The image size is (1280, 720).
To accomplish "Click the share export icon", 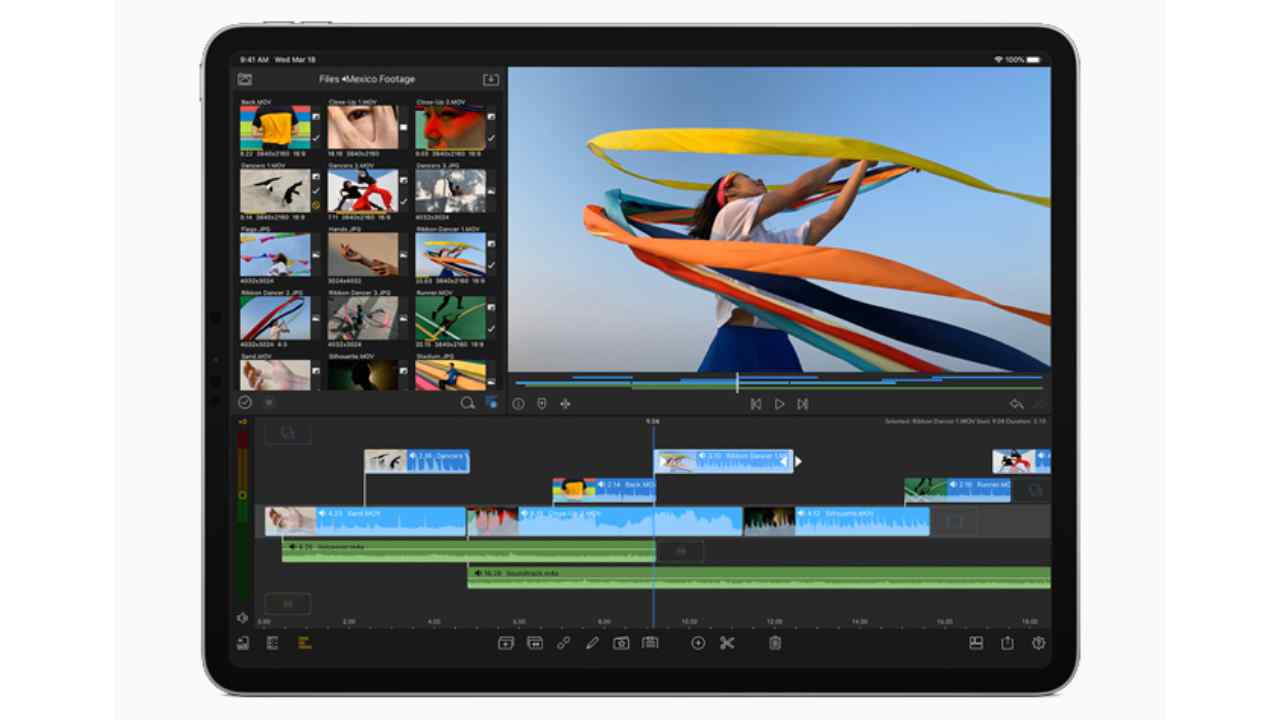I will point(1008,643).
